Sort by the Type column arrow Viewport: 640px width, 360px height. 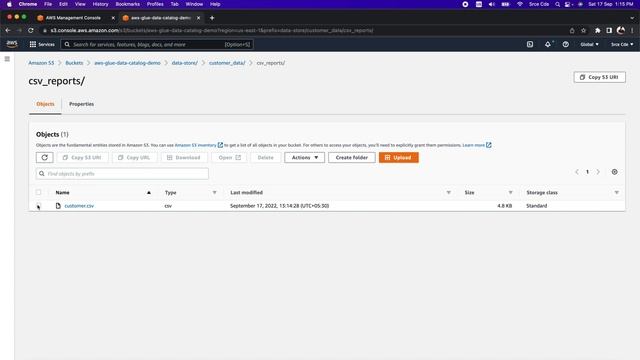click(x=214, y=192)
